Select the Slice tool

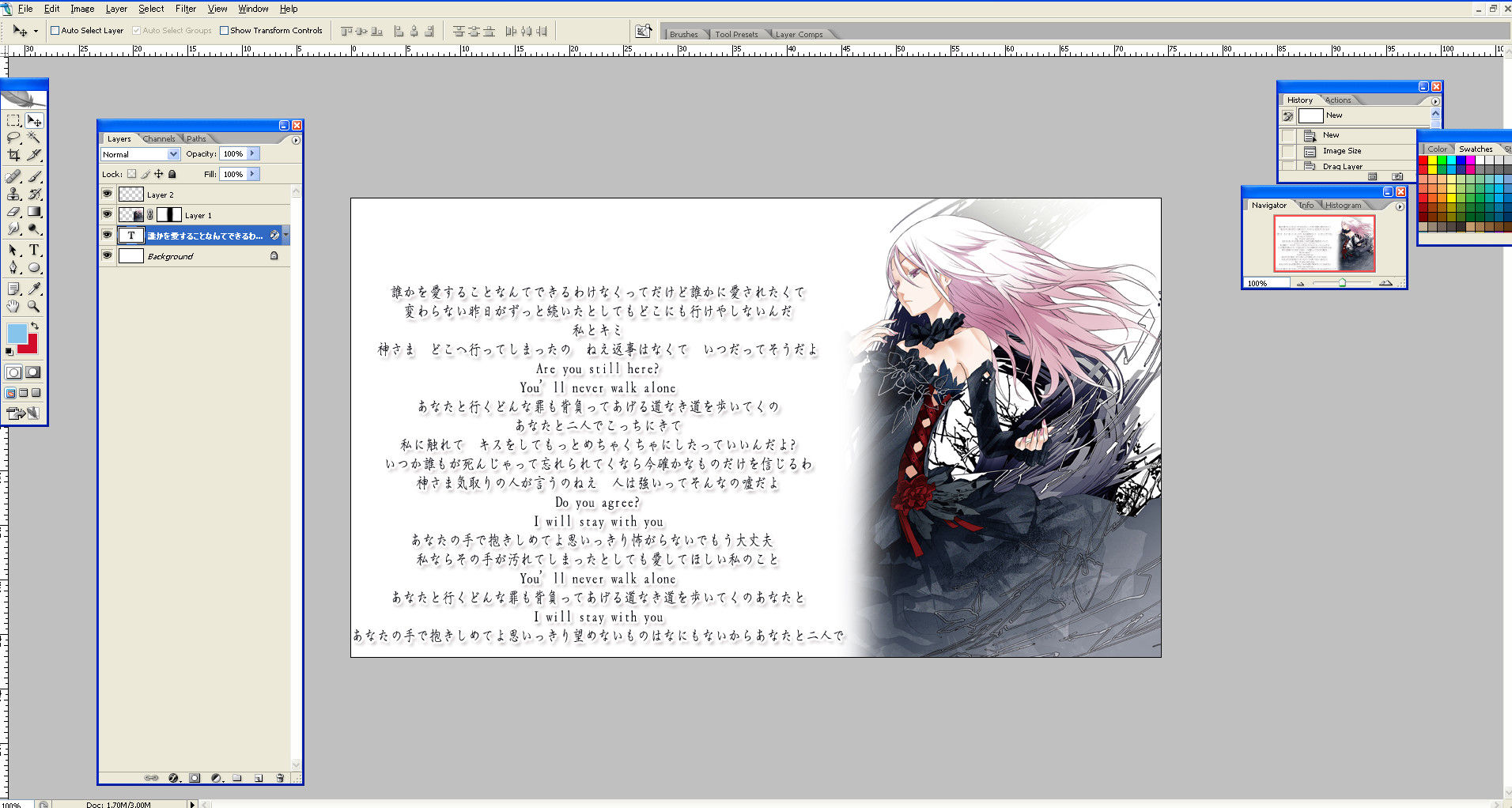tap(34, 156)
